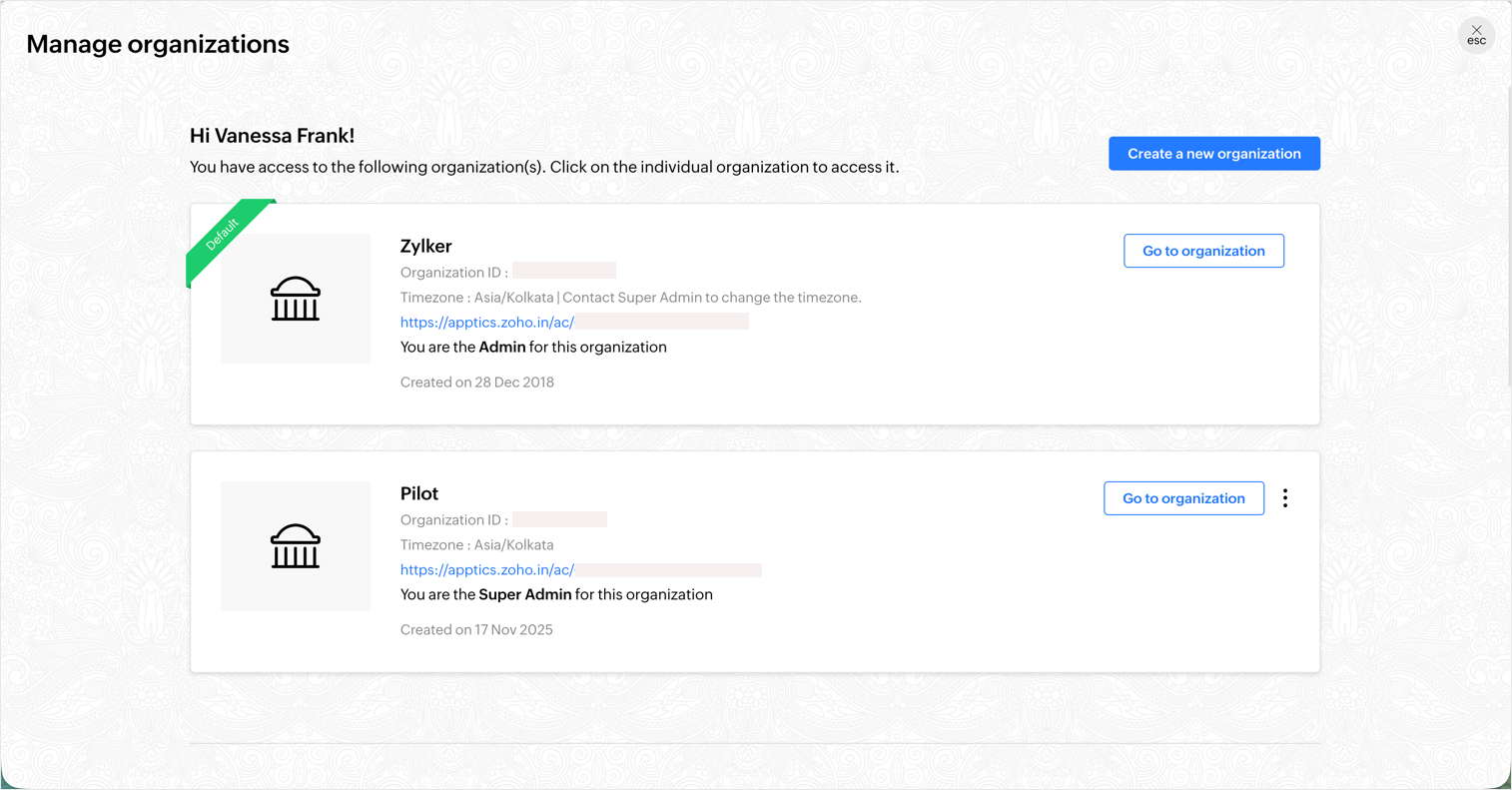
Task: Click the Zylker organization building icon
Action: (x=296, y=299)
